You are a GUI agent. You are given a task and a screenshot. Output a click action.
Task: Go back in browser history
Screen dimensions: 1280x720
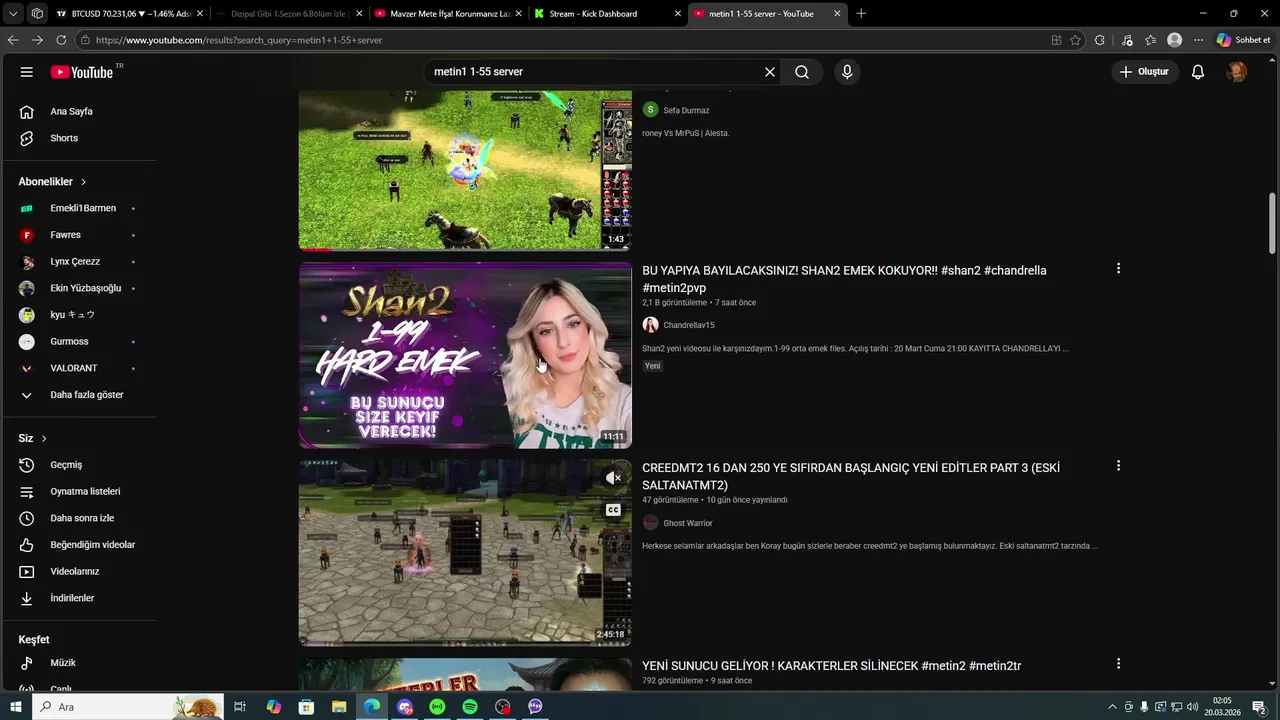(x=13, y=40)
